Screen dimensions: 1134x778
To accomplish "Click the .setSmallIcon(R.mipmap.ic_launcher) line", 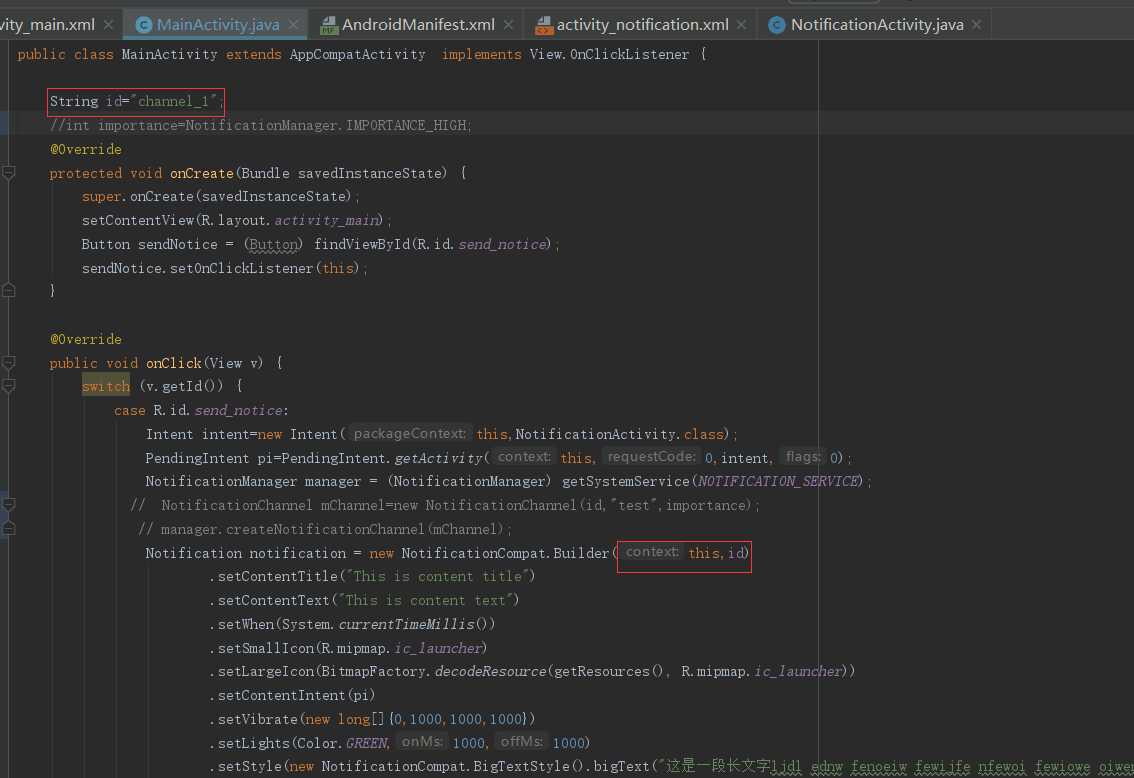I will point(348,648).
